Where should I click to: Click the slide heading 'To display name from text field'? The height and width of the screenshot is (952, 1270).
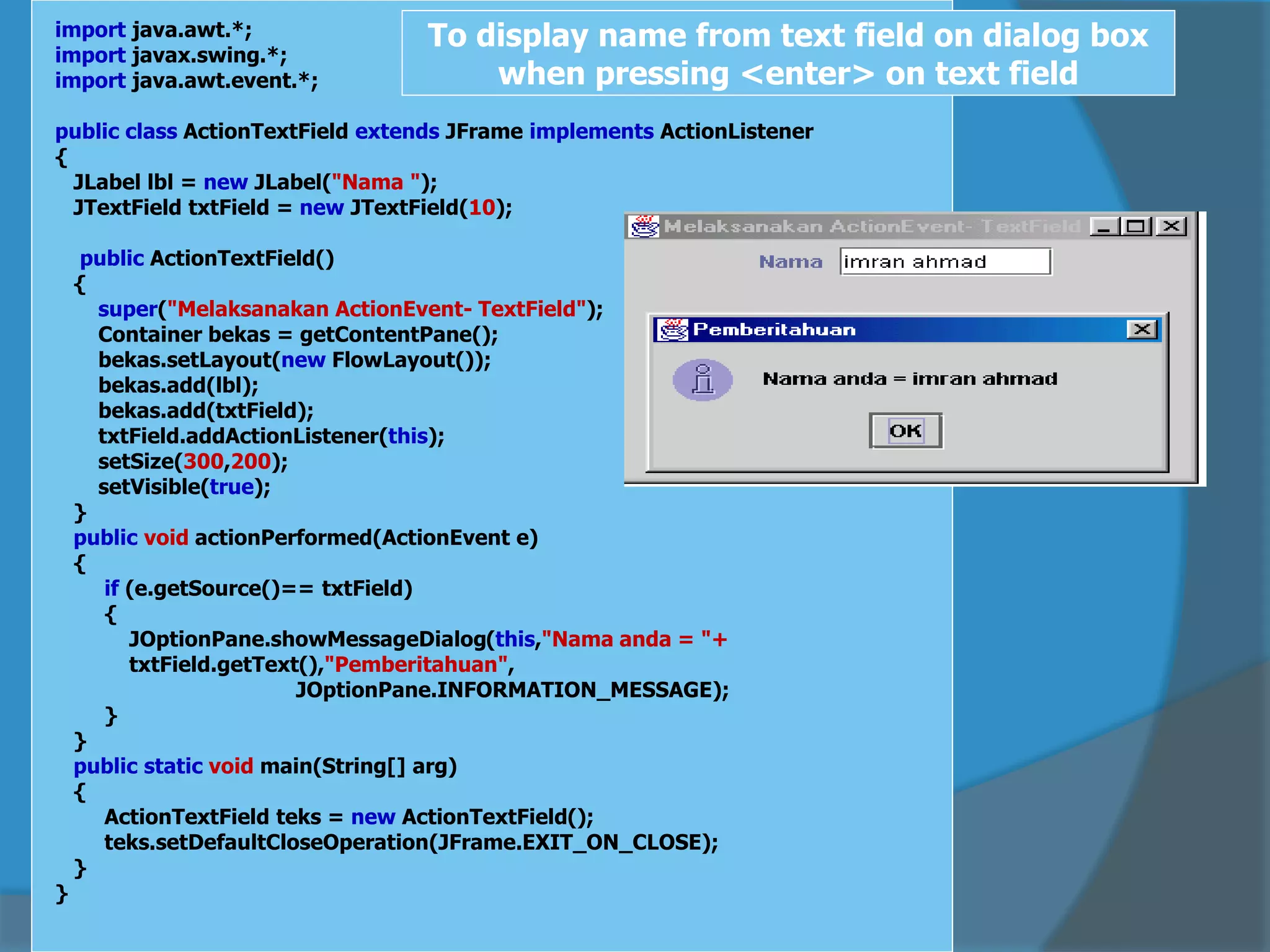pos(788,53)
